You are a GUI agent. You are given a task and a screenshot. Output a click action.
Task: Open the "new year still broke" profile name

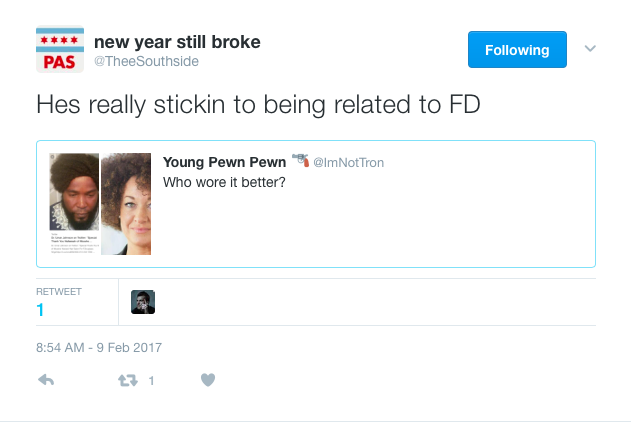click(177, 41)
